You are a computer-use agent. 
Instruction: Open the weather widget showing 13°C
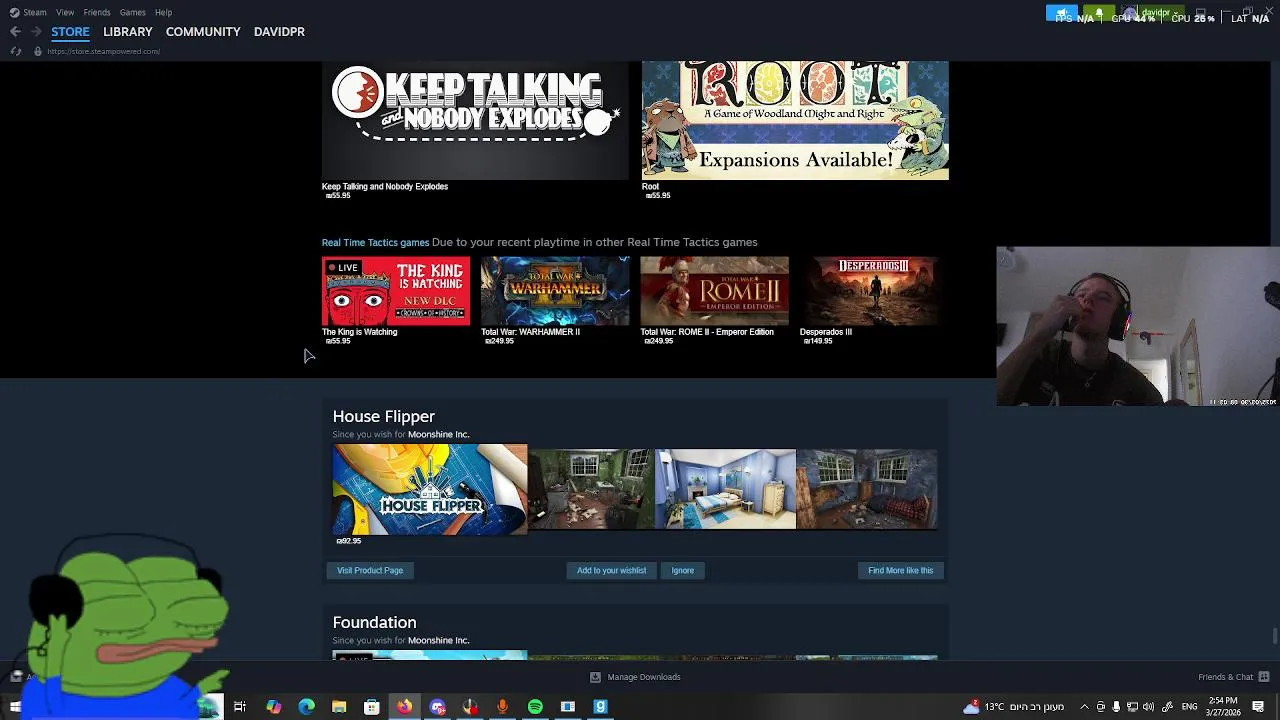1014,707
